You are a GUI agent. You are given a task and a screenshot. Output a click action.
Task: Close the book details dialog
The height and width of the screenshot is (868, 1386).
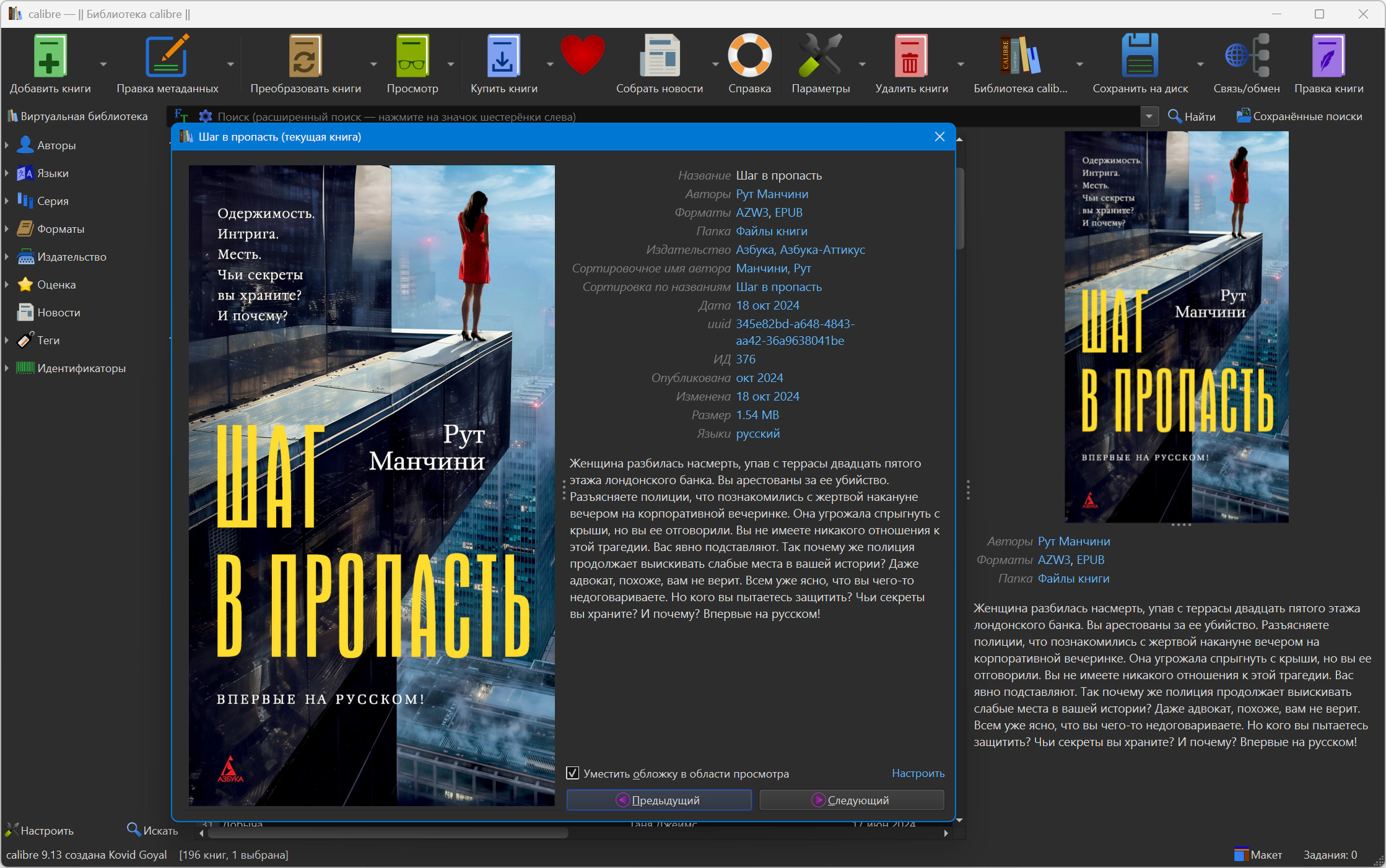[x=939, y=137]
